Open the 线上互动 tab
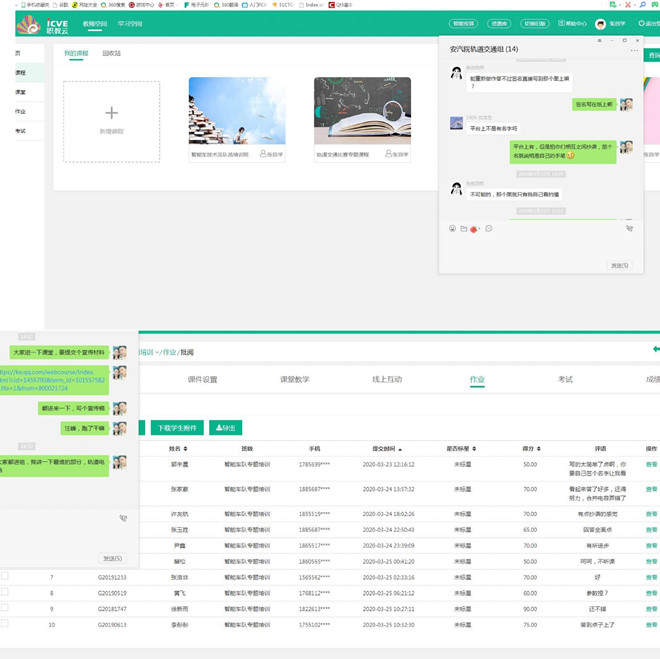The height and width of the screenshot is (659, 660). click(x=387, y=380)
